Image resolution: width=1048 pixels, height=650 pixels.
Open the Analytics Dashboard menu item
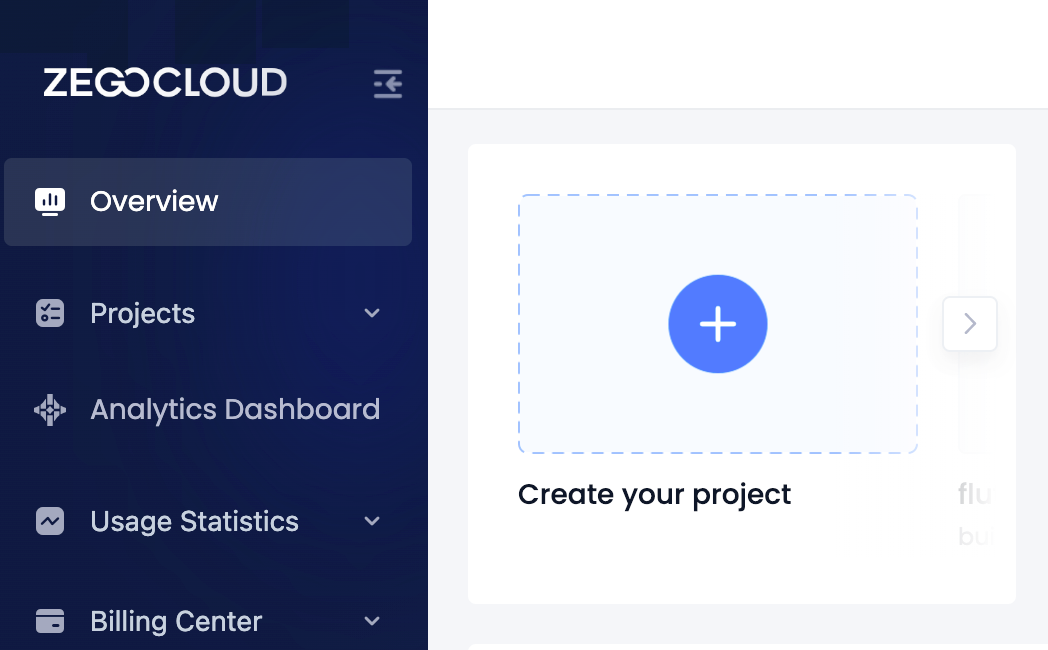coord(208,410)
